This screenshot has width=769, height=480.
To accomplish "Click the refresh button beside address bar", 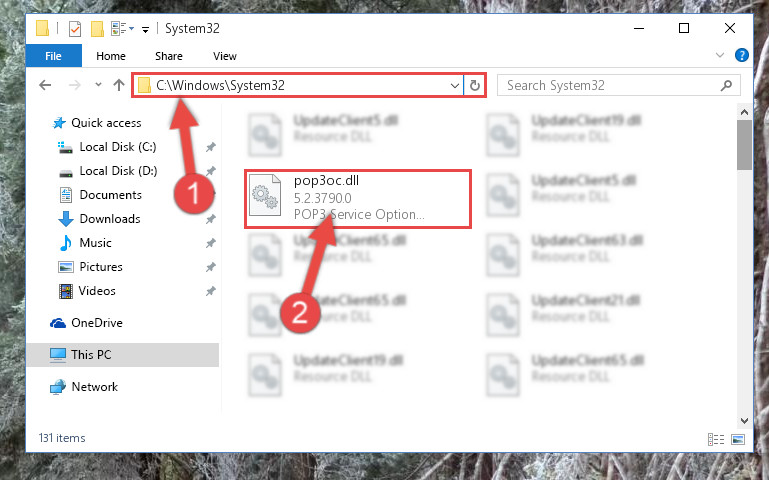I will coord(474,85).
